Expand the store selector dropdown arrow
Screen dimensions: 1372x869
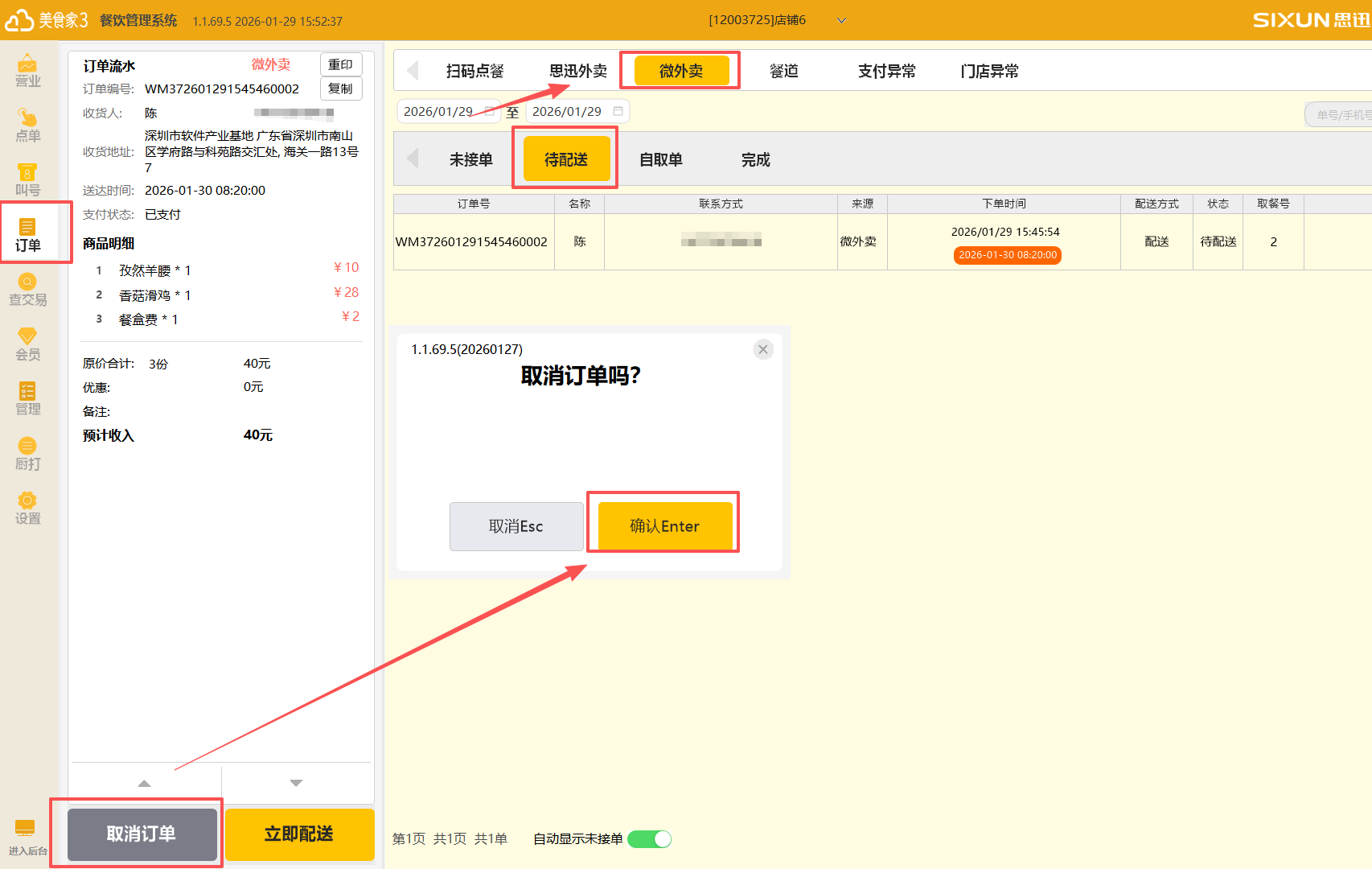(x=841, y=21)
